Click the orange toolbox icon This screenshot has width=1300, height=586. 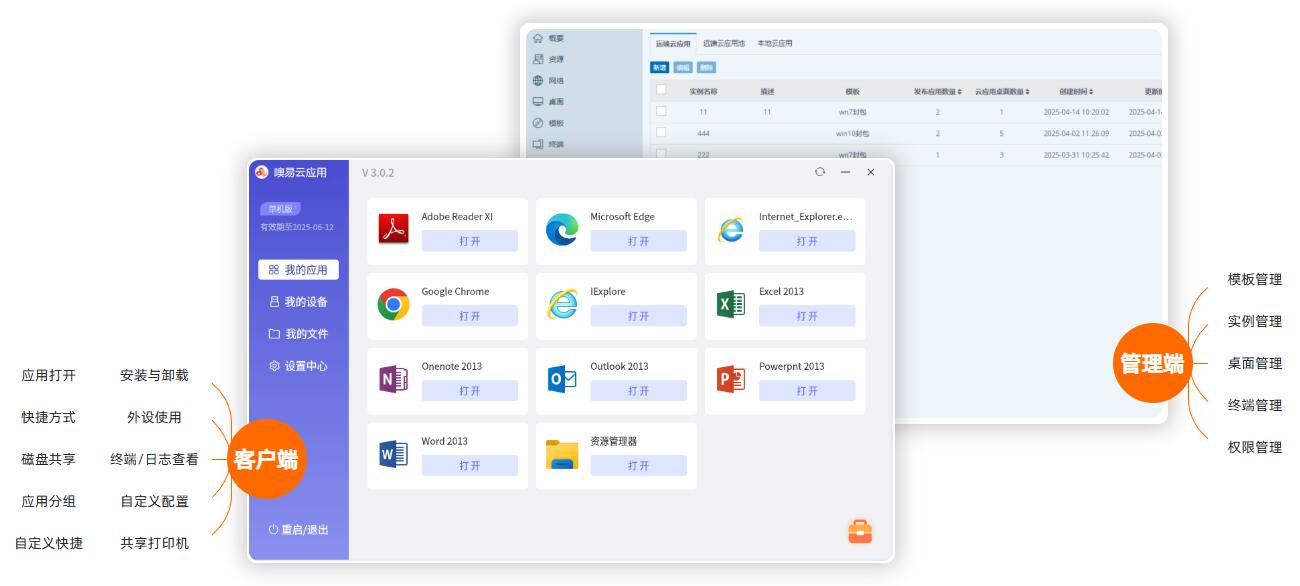860,532
